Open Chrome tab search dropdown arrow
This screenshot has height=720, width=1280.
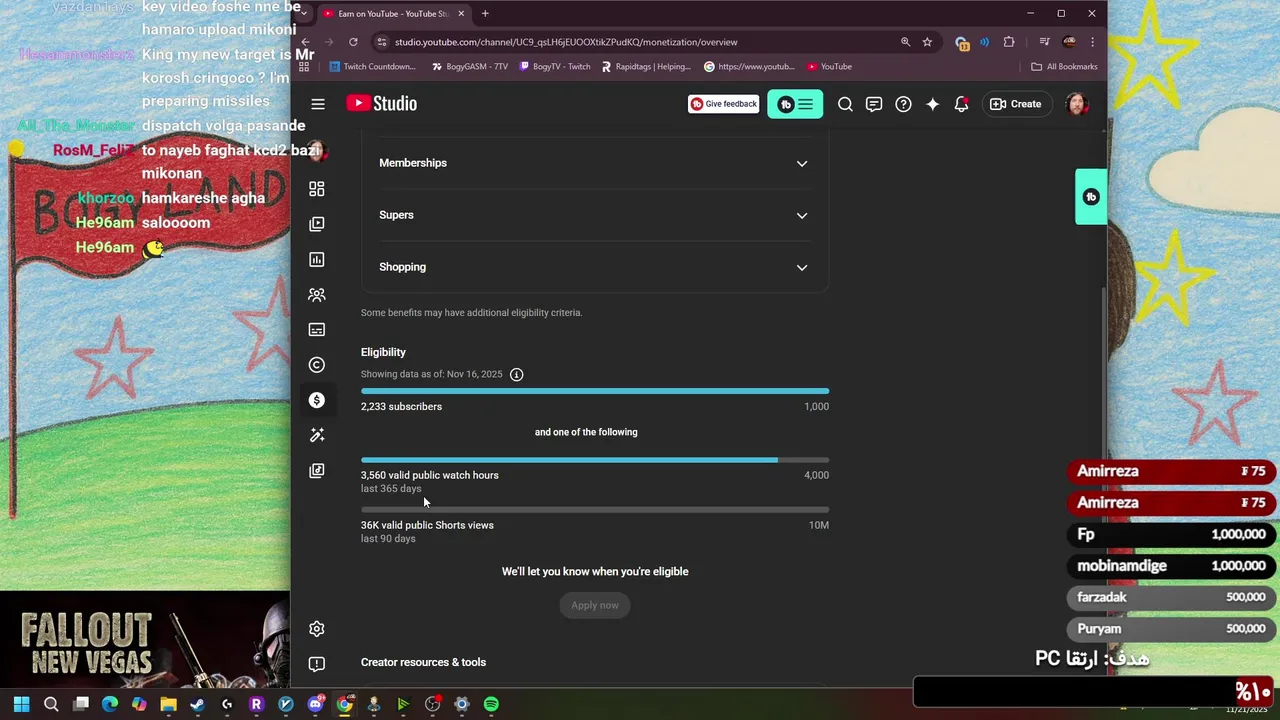(304, 14)
